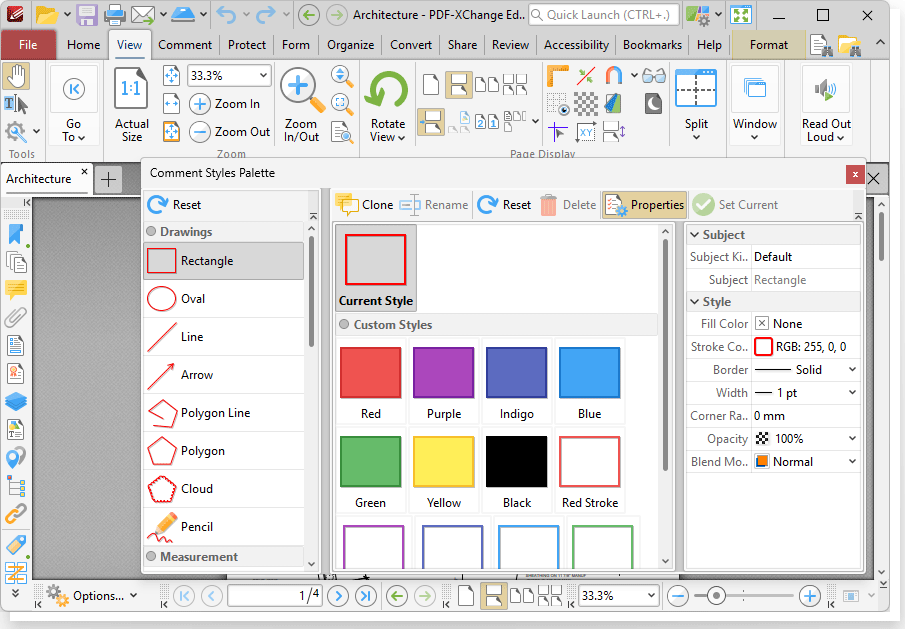The image size is (905, 629).
Task: Open the Attachments paperclip side panel
Action: pos(16,317)
